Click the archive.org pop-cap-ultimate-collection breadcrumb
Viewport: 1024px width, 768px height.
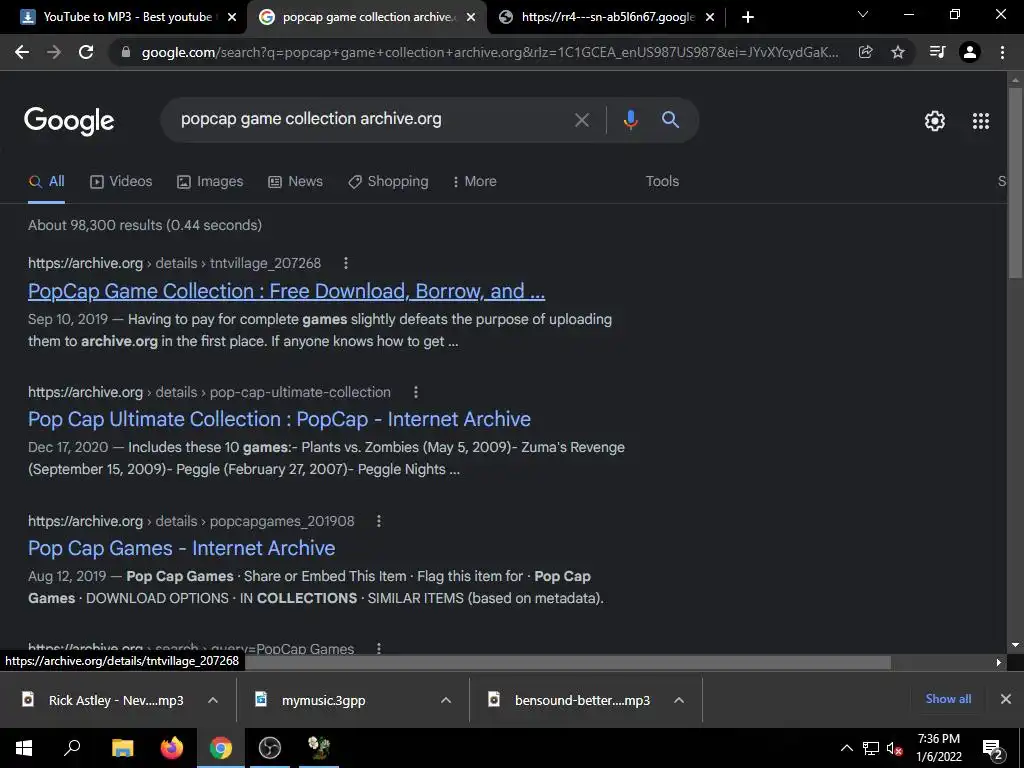tap(209, 392)
